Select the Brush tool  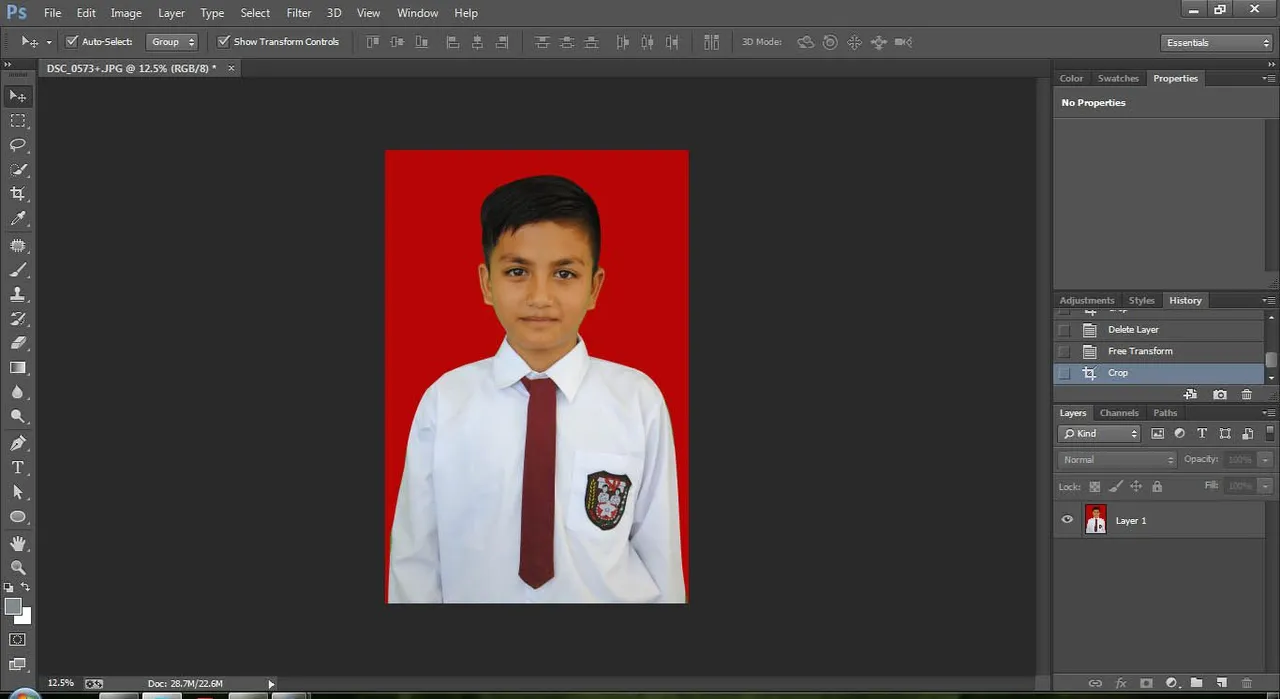[x=18, y=270]
